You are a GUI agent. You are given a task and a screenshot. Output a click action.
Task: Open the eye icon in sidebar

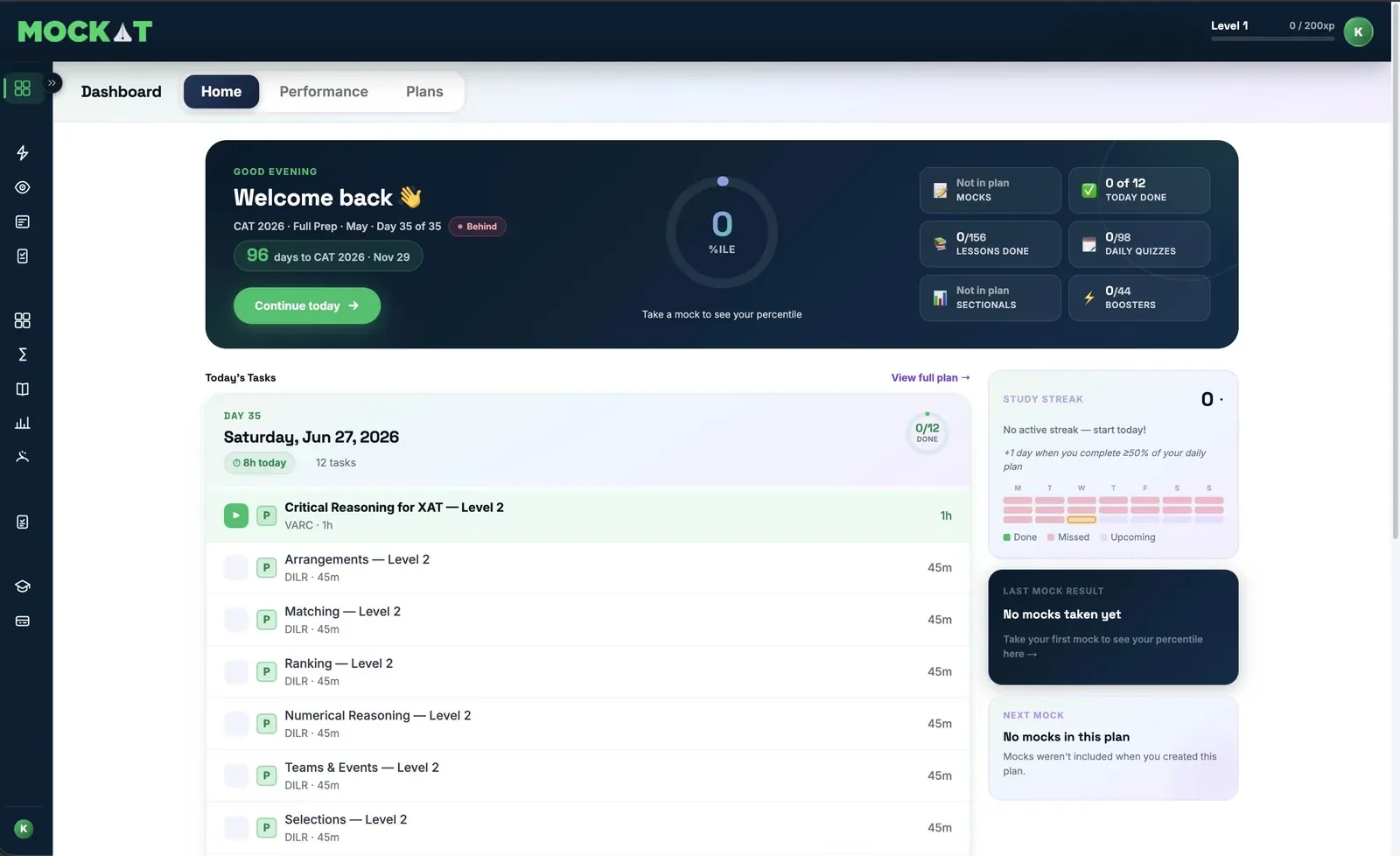(x=23, y=187)
